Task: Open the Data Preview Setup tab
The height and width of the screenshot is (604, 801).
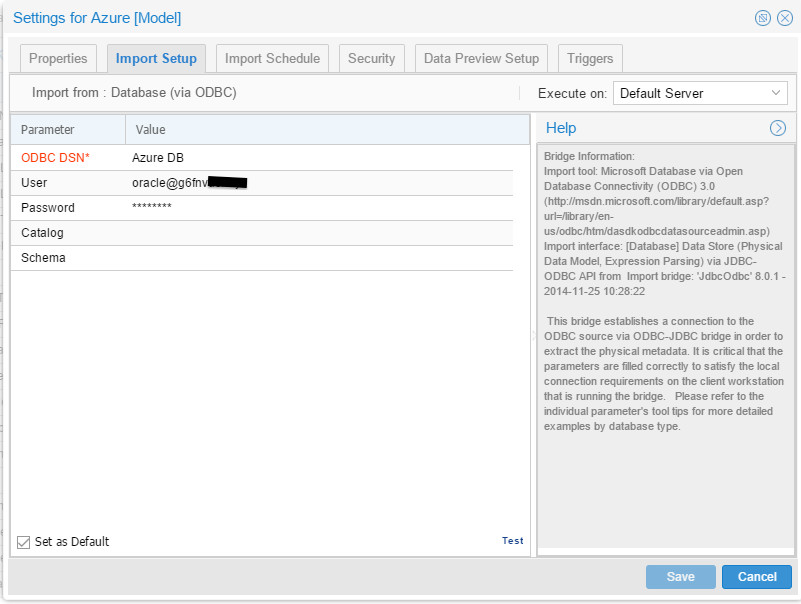Action: click(481, 59)
